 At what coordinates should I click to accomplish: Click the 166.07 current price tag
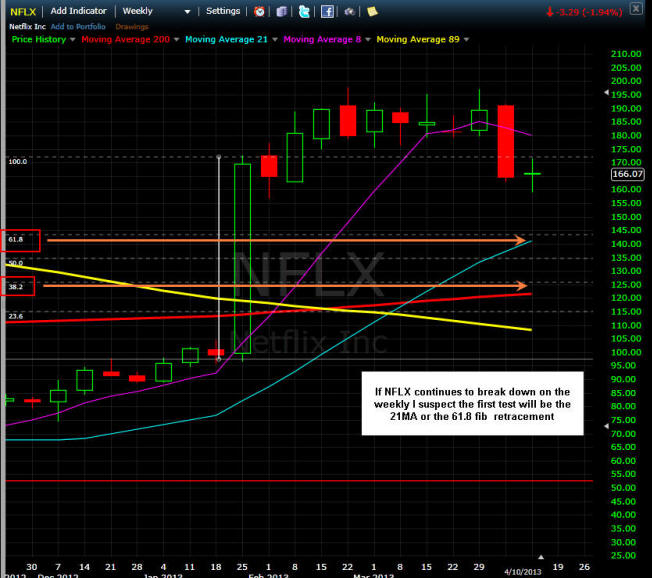coord(627,174)
